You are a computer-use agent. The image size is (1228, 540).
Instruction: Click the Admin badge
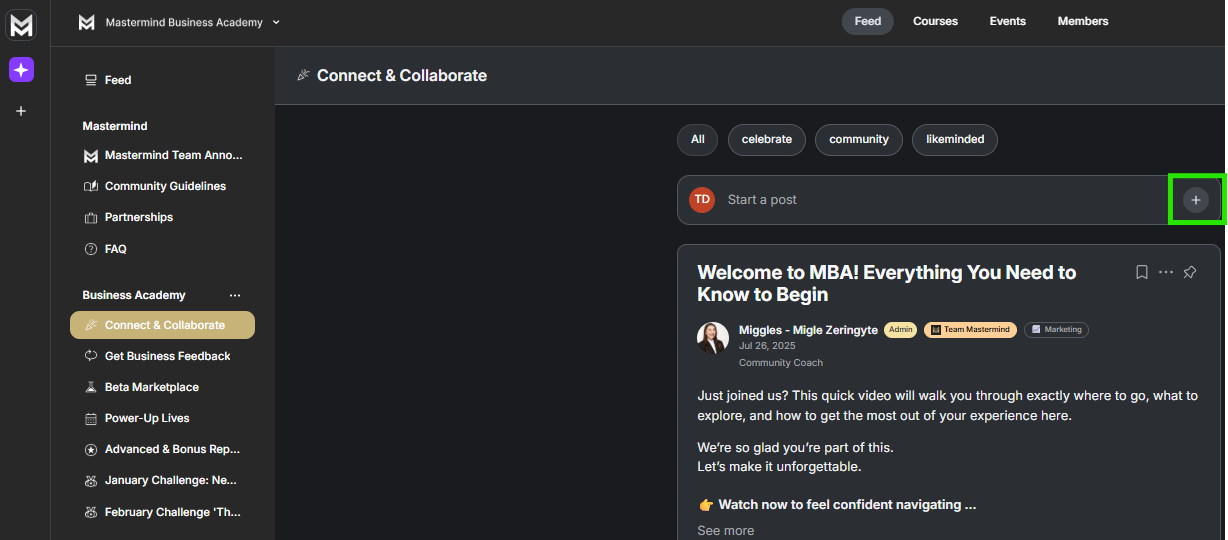click(x=900, y=330)
